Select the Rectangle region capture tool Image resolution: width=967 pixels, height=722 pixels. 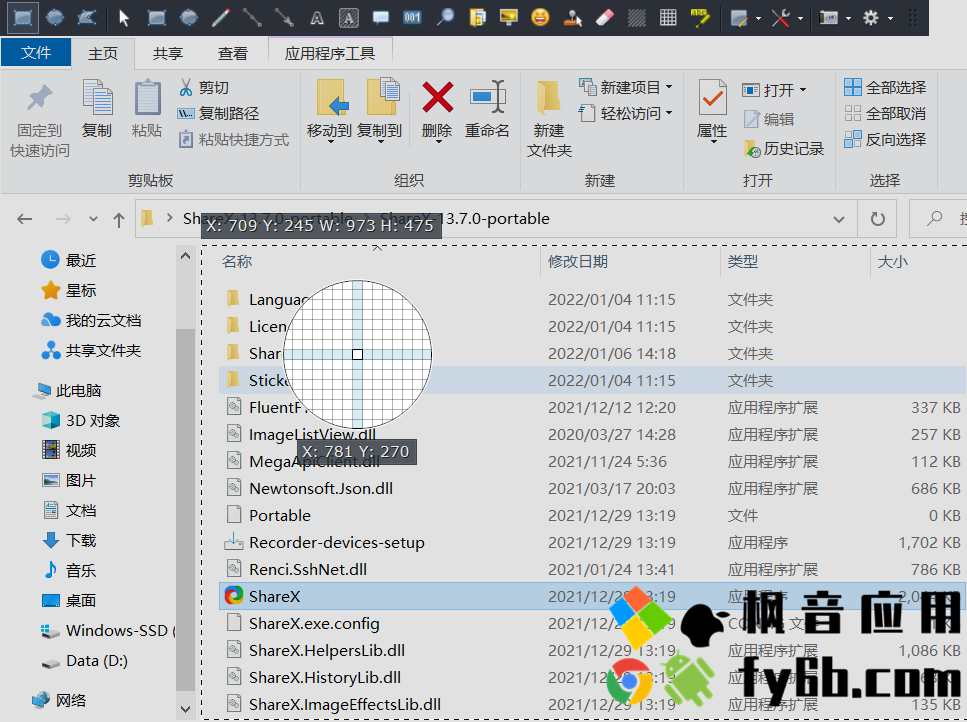tap(23, 17)
